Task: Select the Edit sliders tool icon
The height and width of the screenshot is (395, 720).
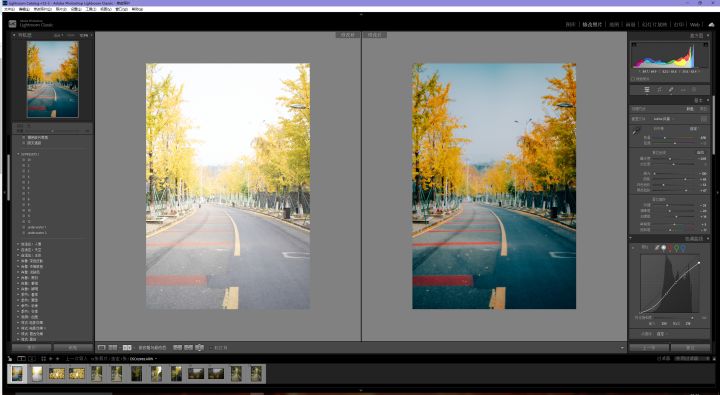Action: coord(647,90)
